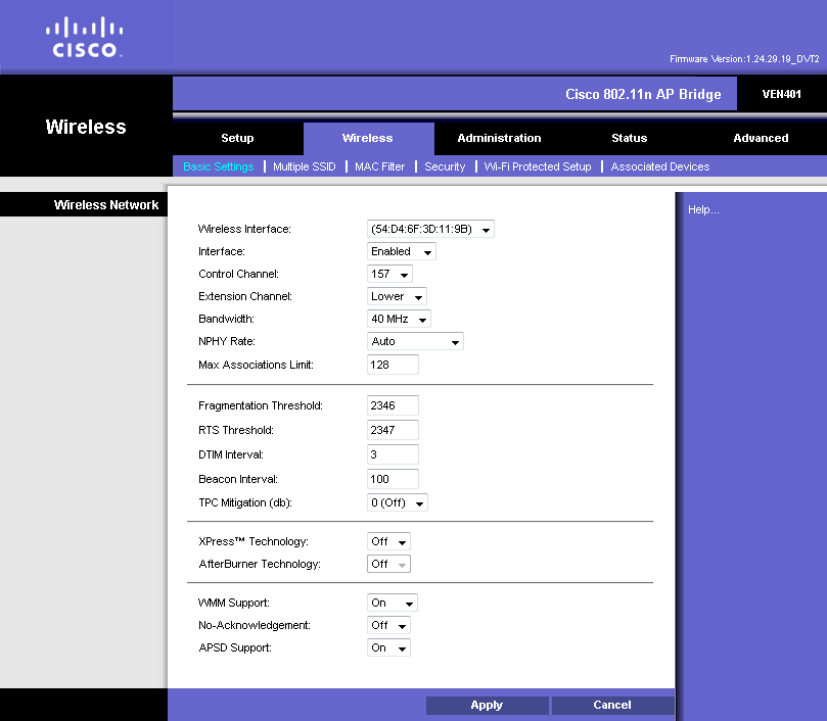
Task: Click the Fragmentation Threshold field
Action: [393, 406]
